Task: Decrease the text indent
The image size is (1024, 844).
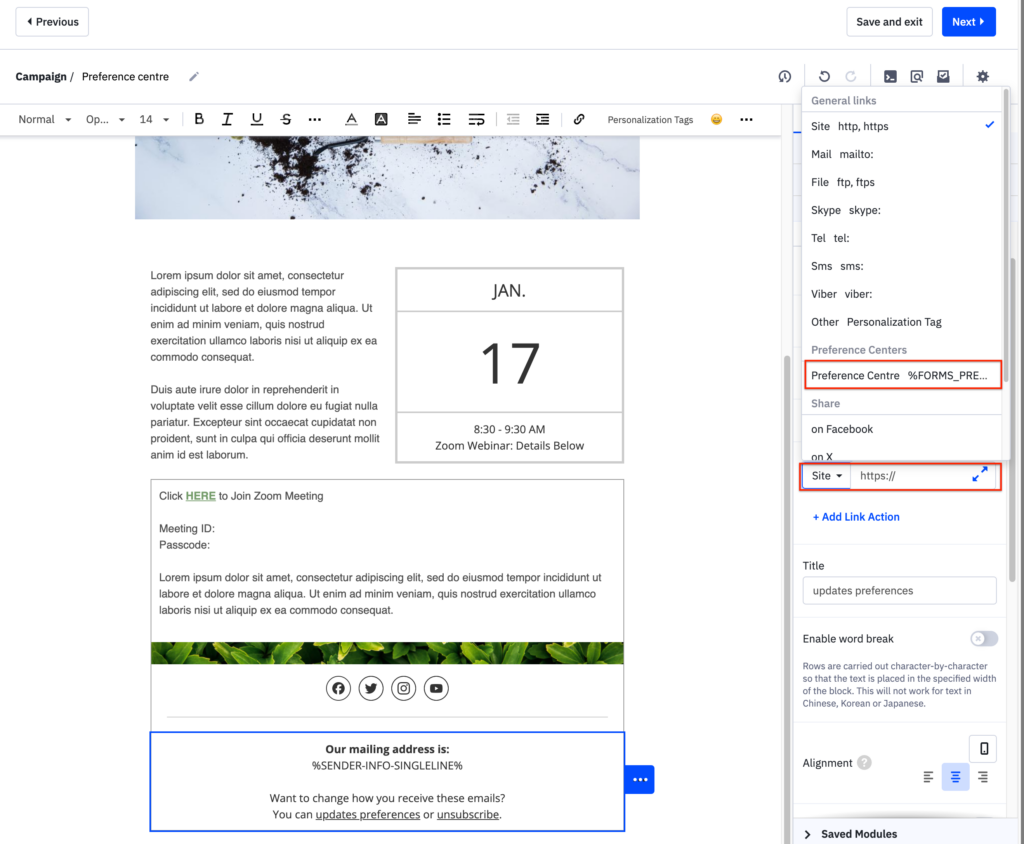Action: tap(513, 119)
